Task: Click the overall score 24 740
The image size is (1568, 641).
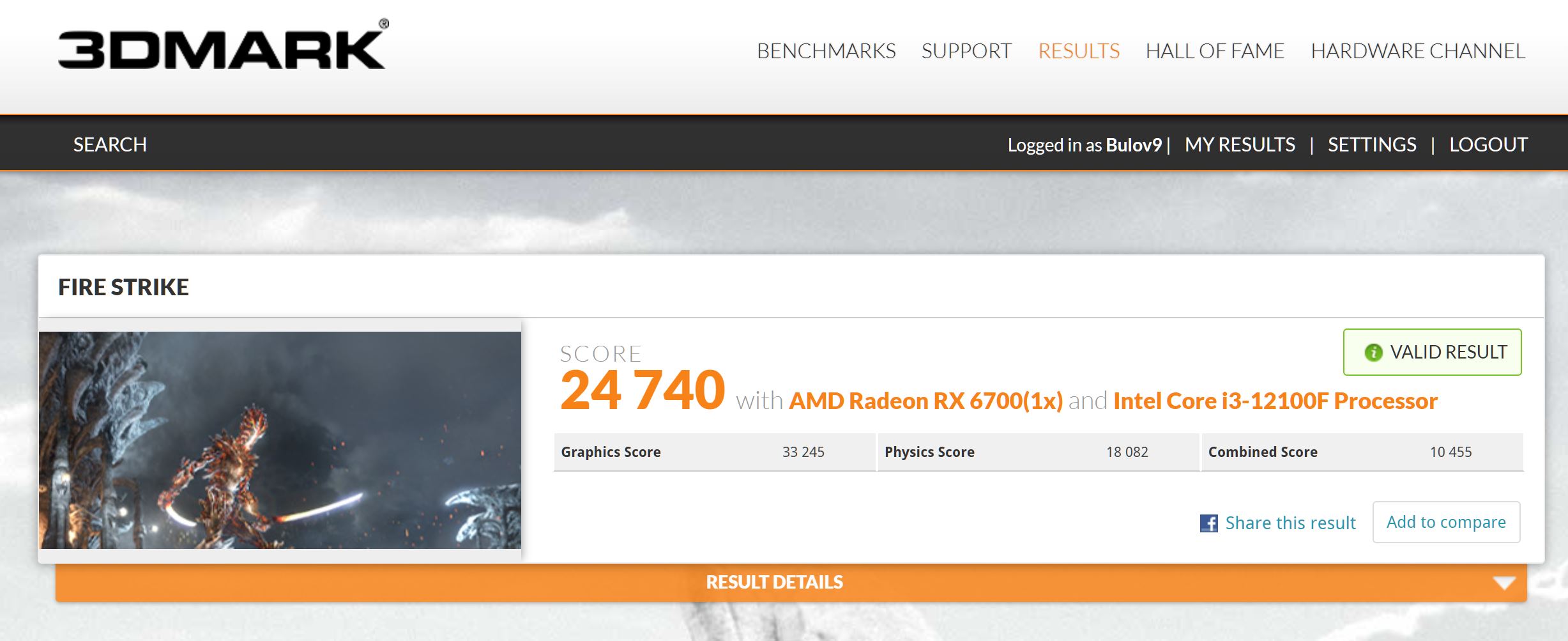Action: tap(642, 390)
